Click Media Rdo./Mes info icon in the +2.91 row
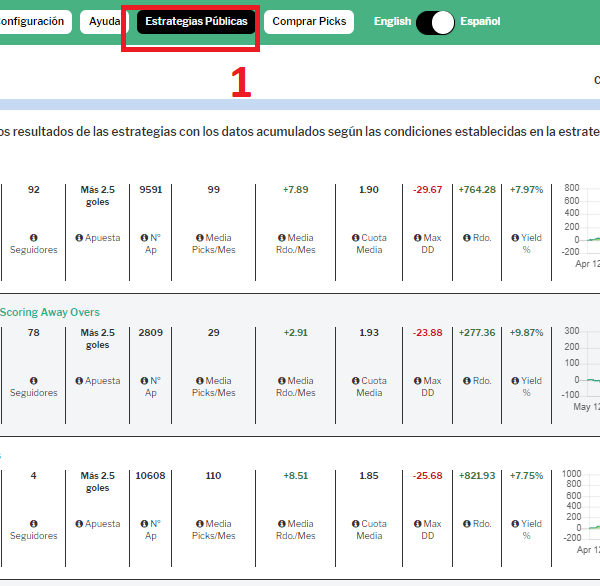Image resolution: width=600 pixels, height=586 pixels. coord(282,381)
